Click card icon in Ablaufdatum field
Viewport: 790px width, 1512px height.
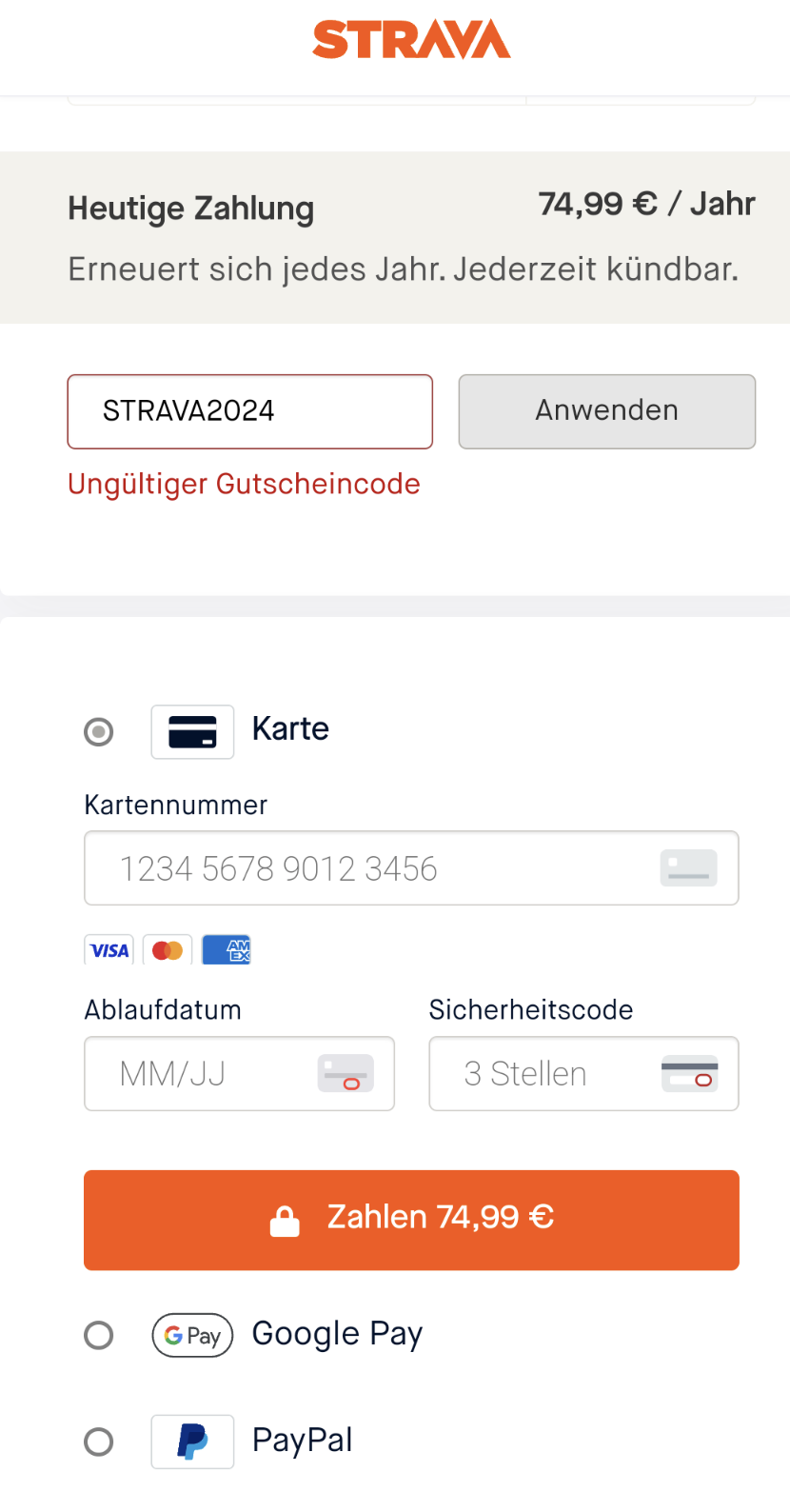point(346,1074)
